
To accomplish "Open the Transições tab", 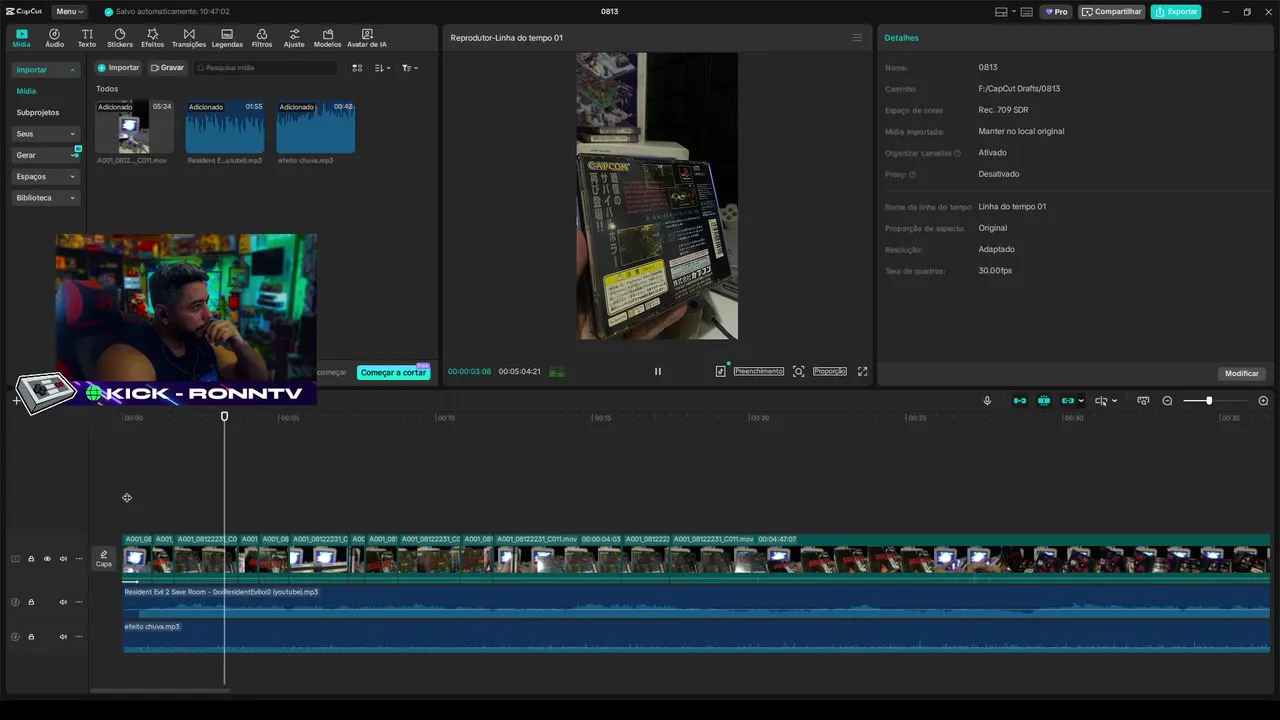I will coord(189,38).
